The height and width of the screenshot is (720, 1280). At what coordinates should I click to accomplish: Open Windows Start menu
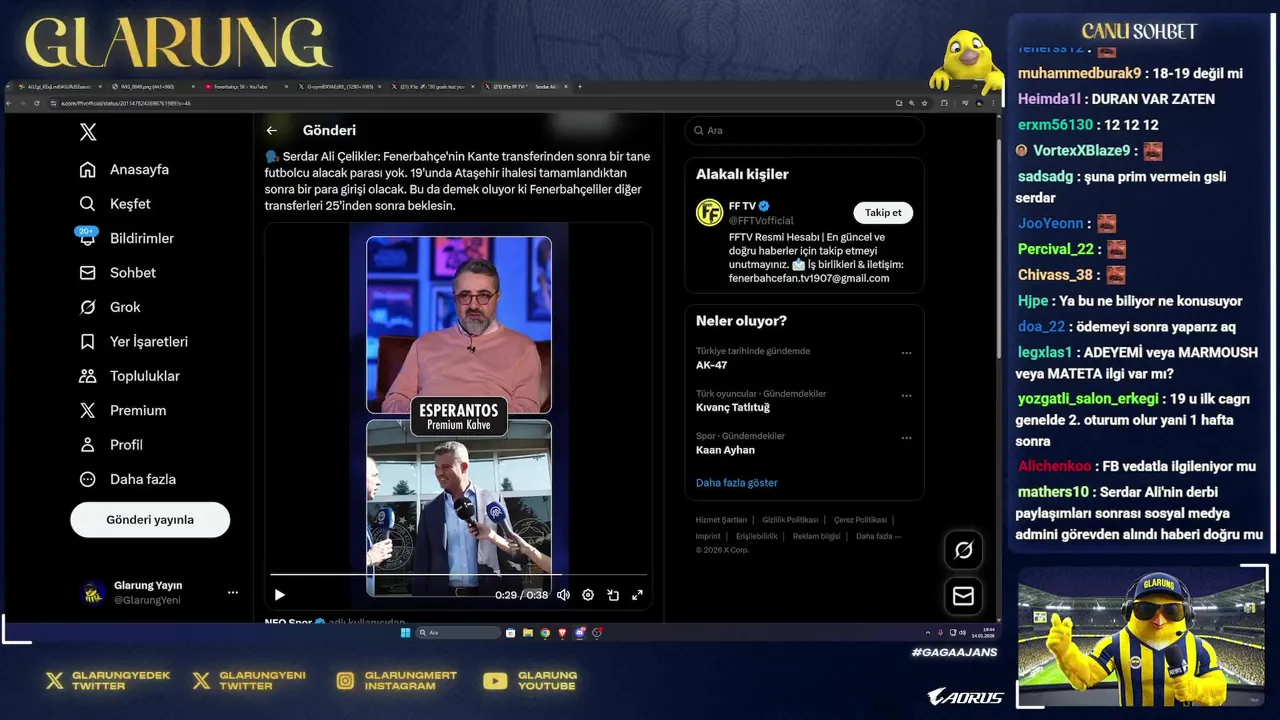click(x=405, y=633)
